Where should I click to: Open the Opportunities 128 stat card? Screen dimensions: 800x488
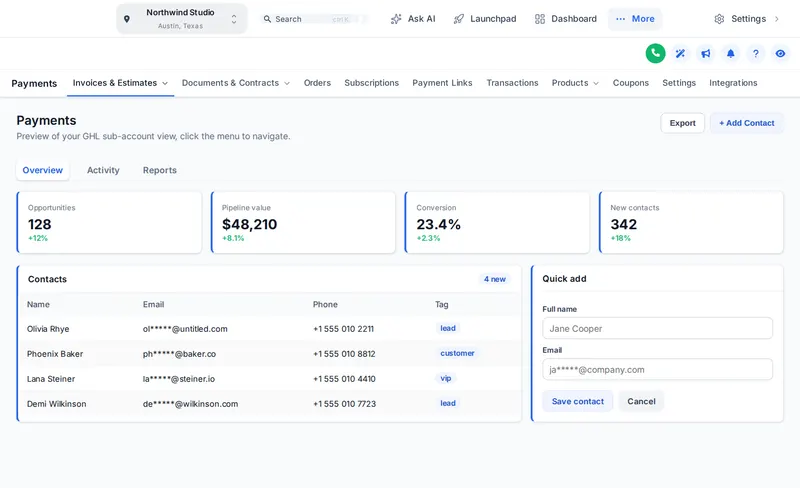[109, 222]
